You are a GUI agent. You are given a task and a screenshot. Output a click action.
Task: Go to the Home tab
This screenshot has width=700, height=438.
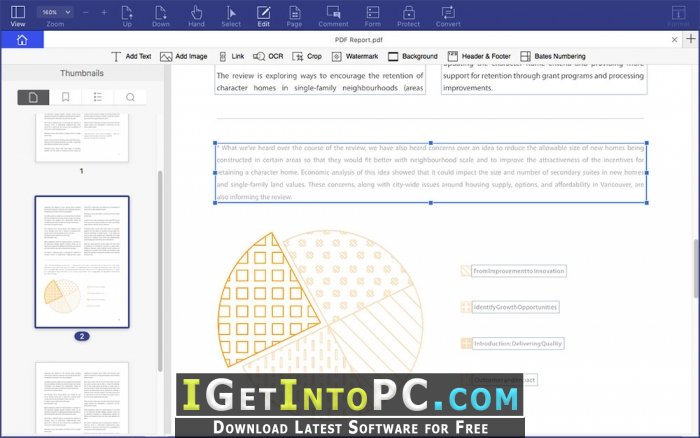coord(22,40)
